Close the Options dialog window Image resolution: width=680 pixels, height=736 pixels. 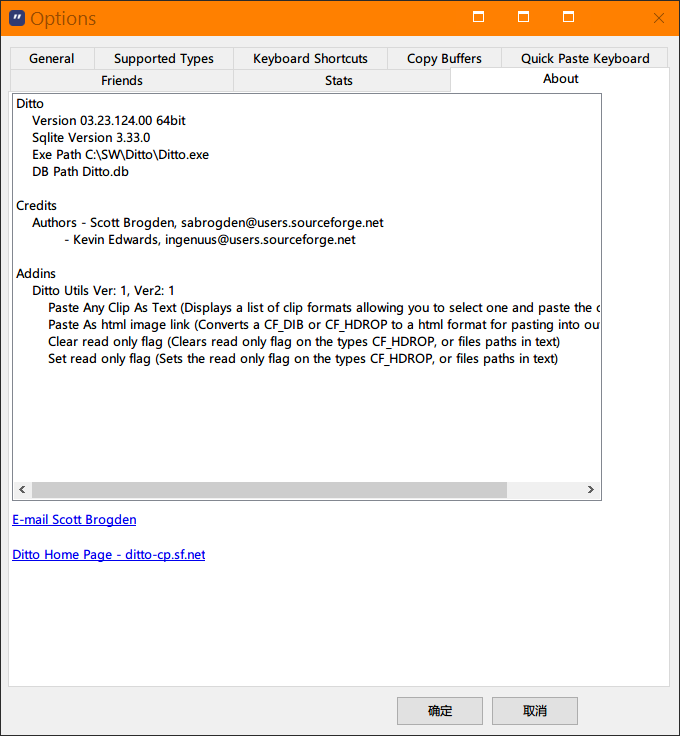pyautogui.click(x=658, y=18)
